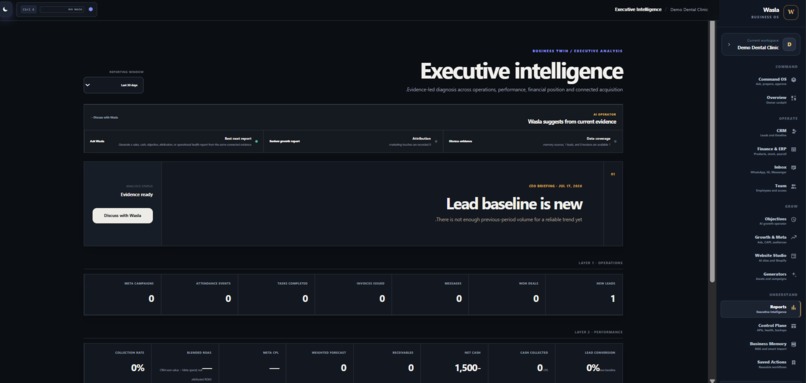Open the Finance & ERP icon
The height and width of the screenshot is (383, 806).
click(x=794, y=149)
